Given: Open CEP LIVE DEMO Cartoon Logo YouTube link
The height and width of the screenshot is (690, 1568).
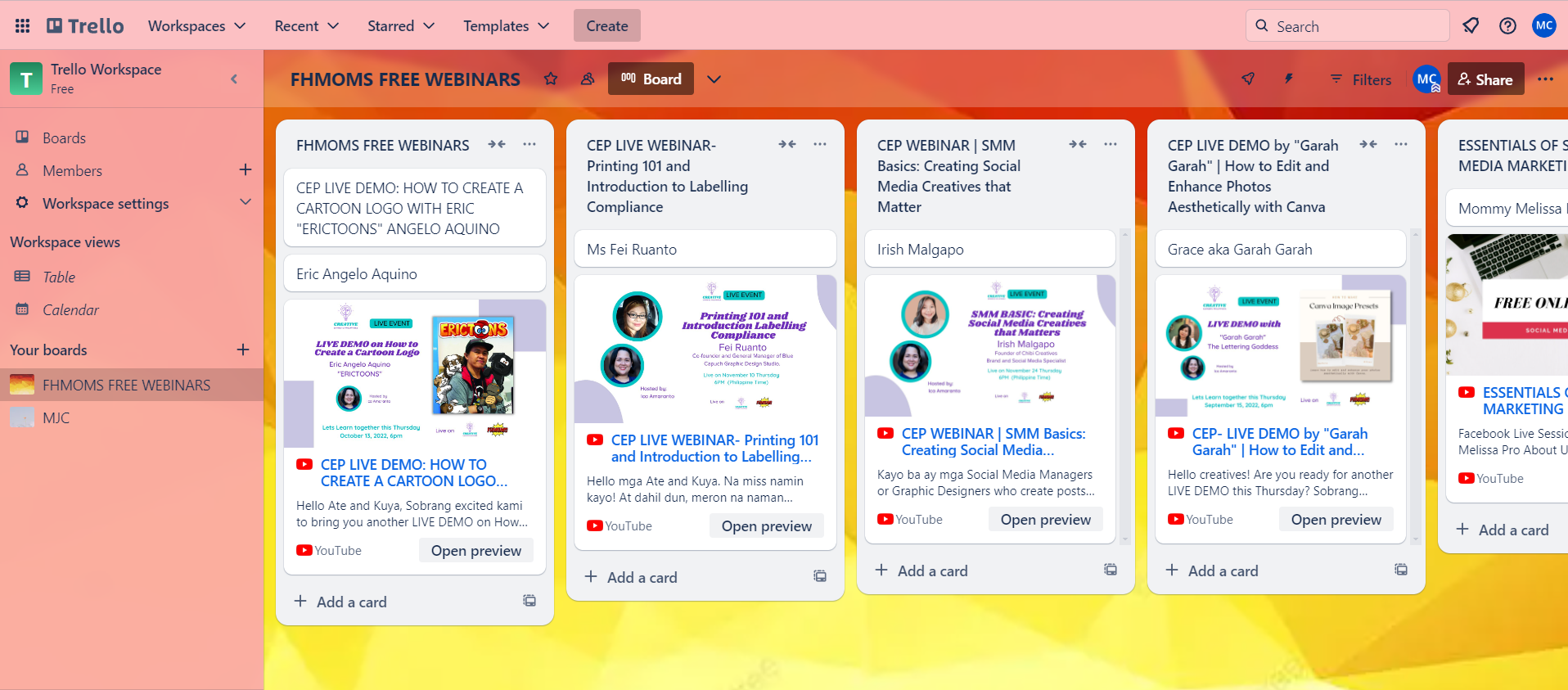Looking at the screenshot, I should 414,472.
